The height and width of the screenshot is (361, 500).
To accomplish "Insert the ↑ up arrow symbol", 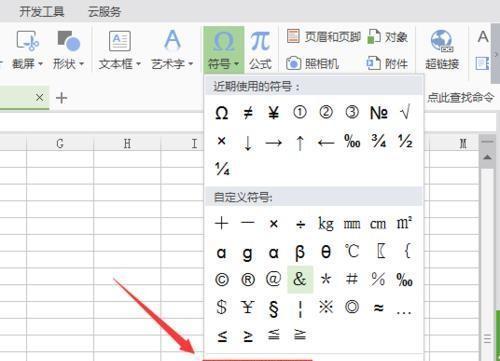I will 300,143.
